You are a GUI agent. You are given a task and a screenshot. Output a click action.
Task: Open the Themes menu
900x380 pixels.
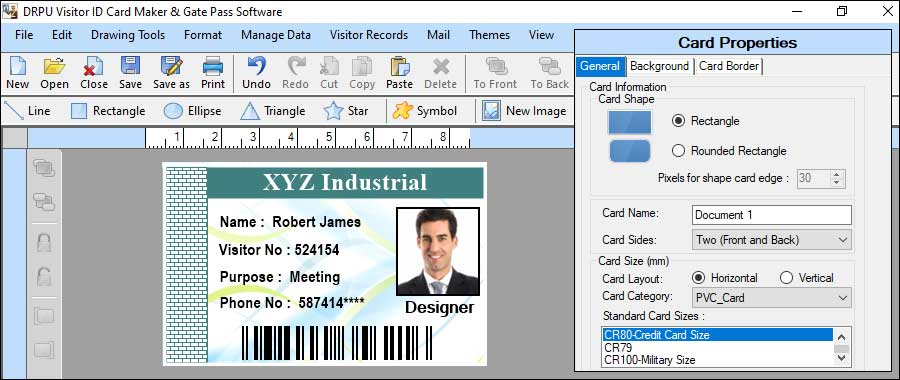point(490,35)
